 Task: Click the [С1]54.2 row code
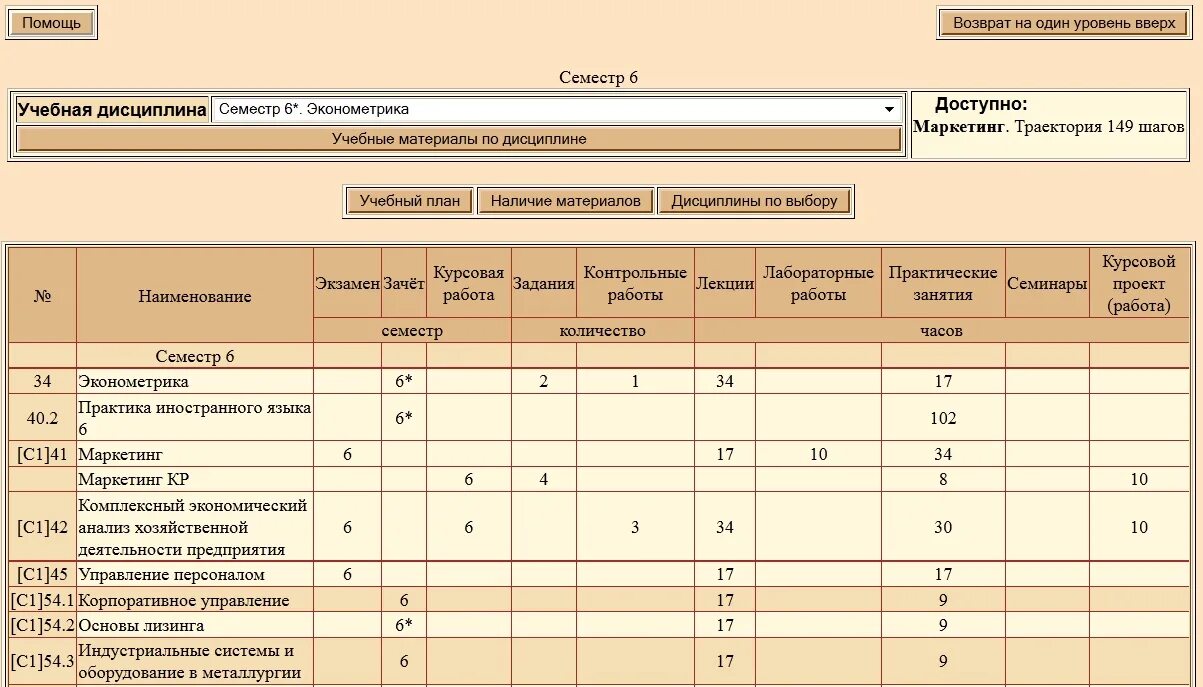click(x=42, y=625)
